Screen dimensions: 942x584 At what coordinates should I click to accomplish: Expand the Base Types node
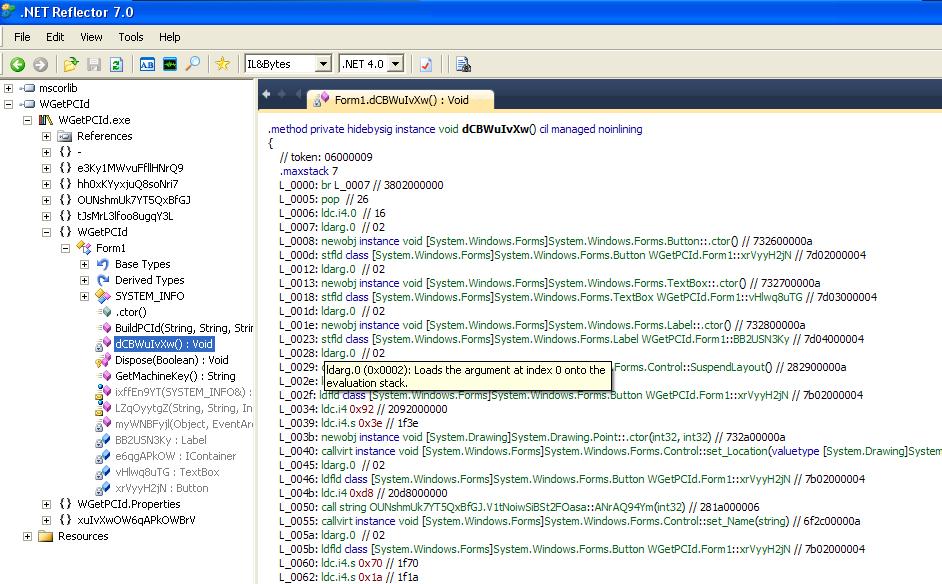coord(84,264)
